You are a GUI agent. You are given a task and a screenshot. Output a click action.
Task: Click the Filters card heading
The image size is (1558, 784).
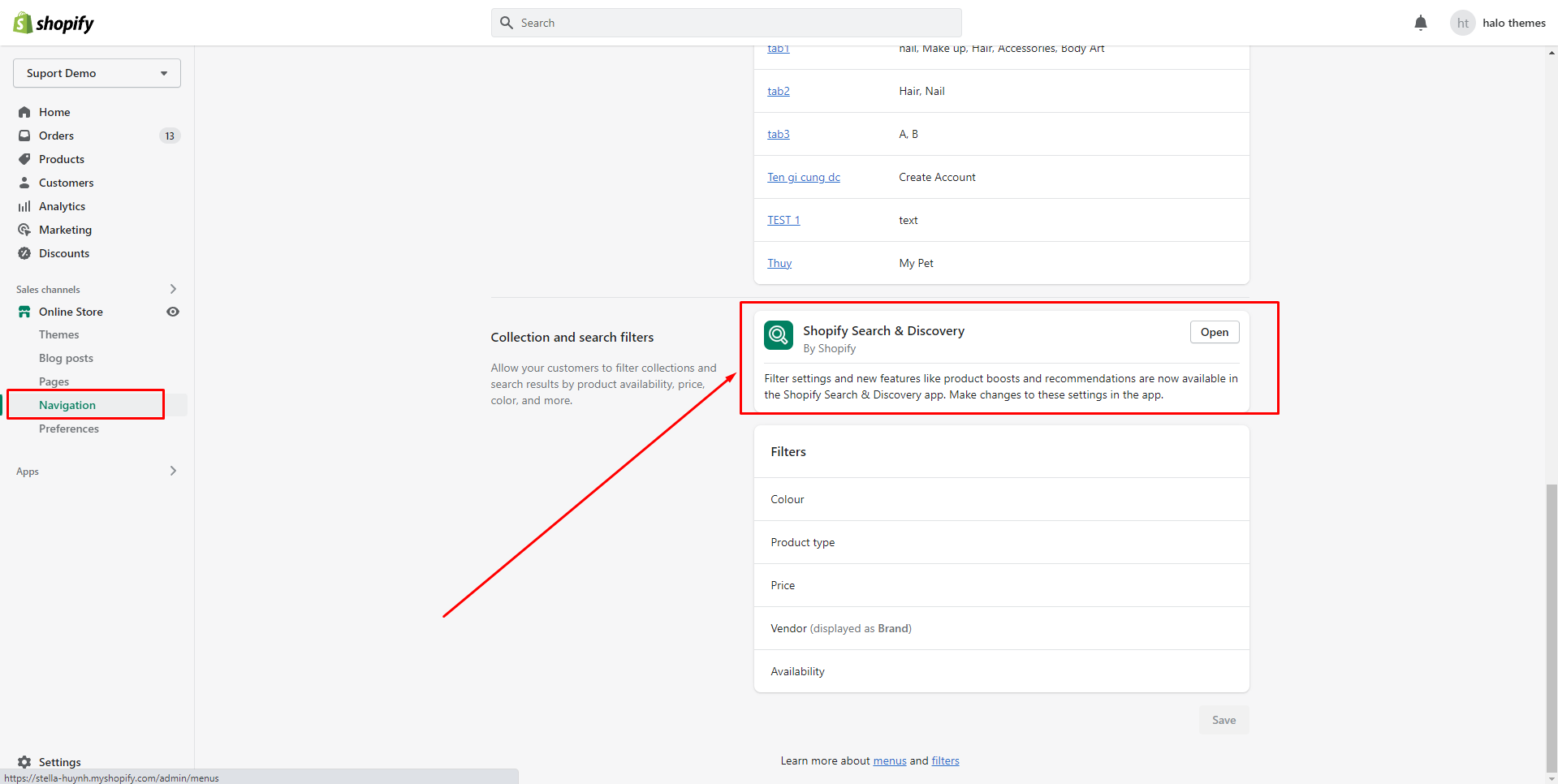pos(788,451)
